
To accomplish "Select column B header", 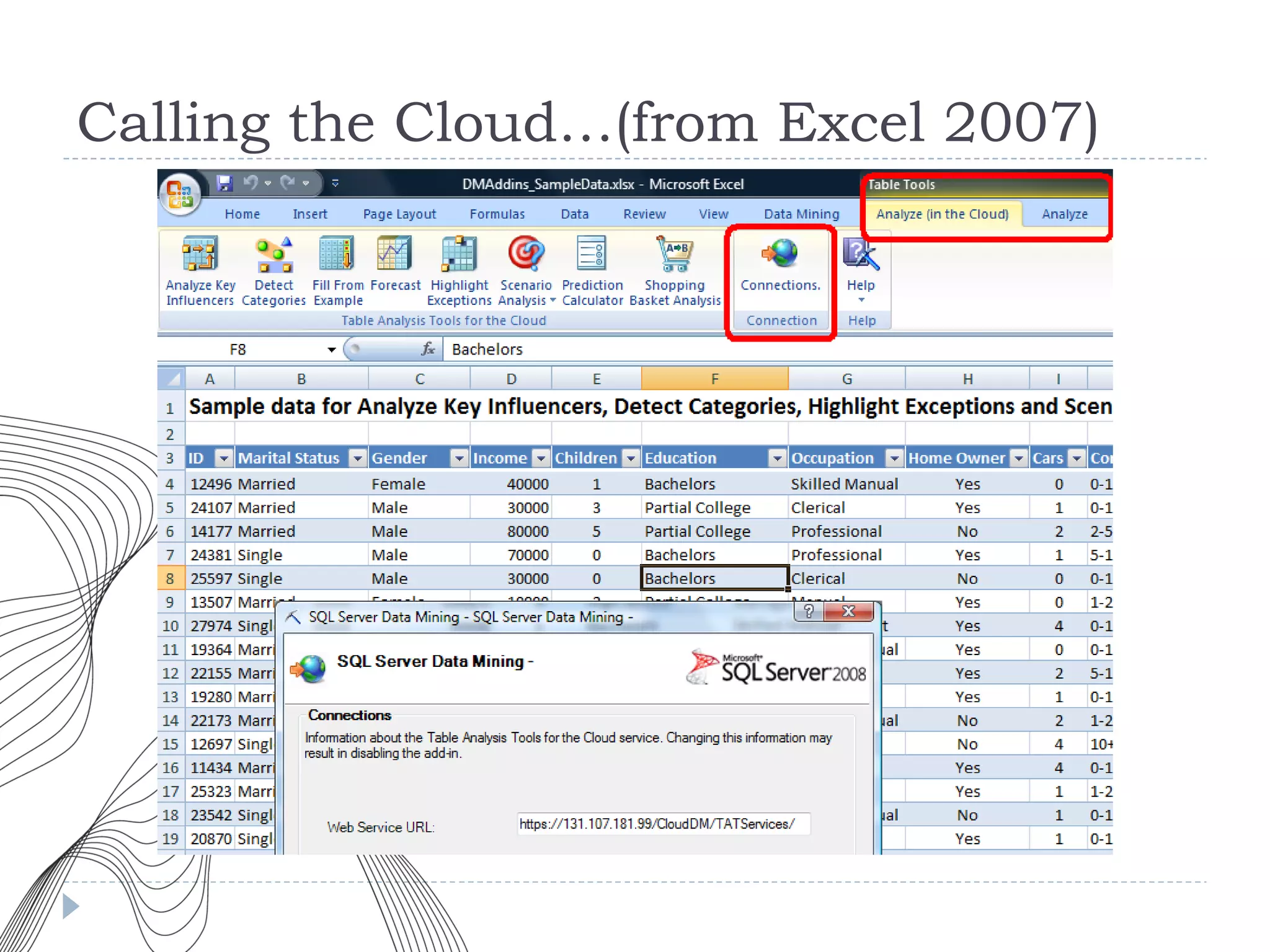I will coord(301,379).
